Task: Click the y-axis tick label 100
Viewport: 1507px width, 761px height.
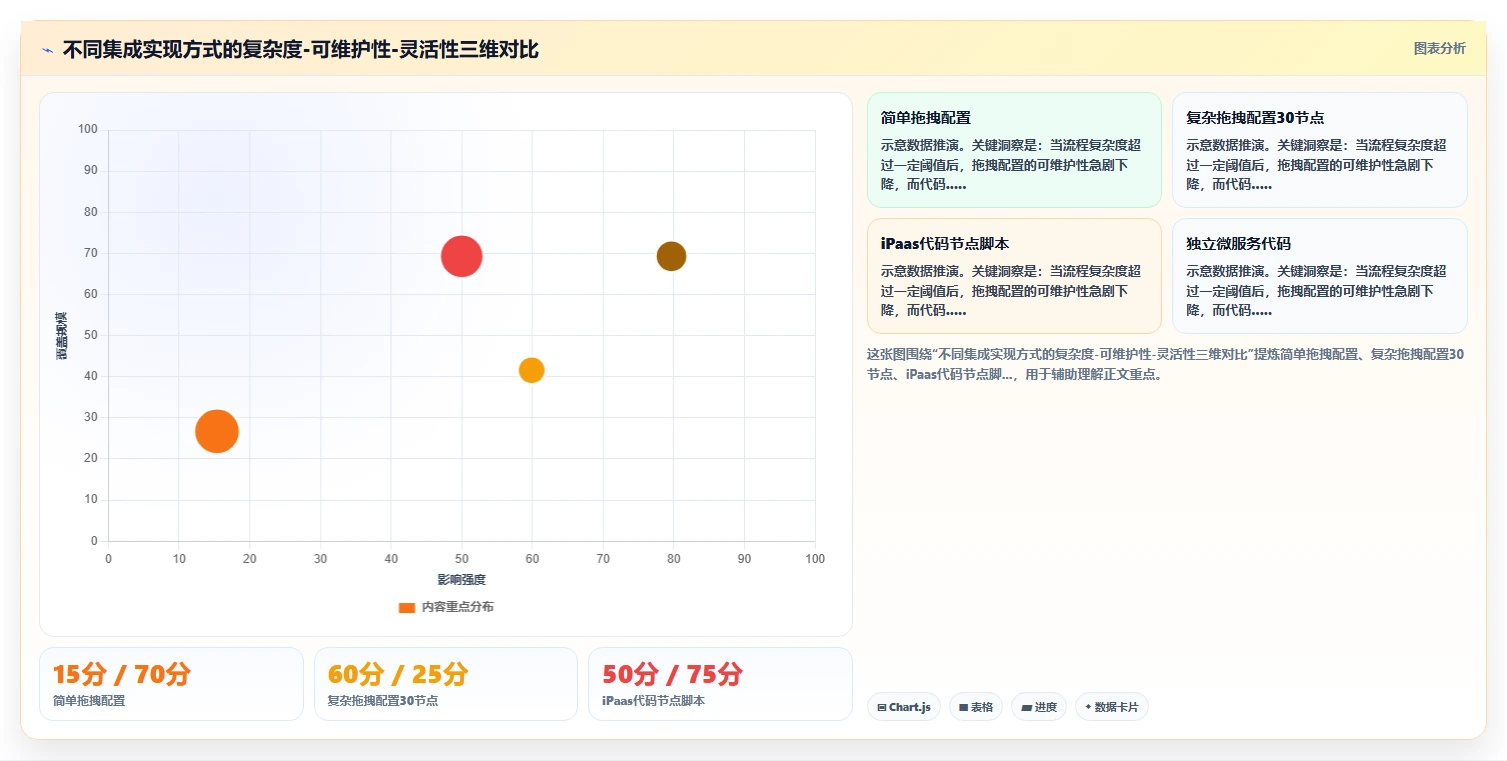Action: click(x=88, y=129)
